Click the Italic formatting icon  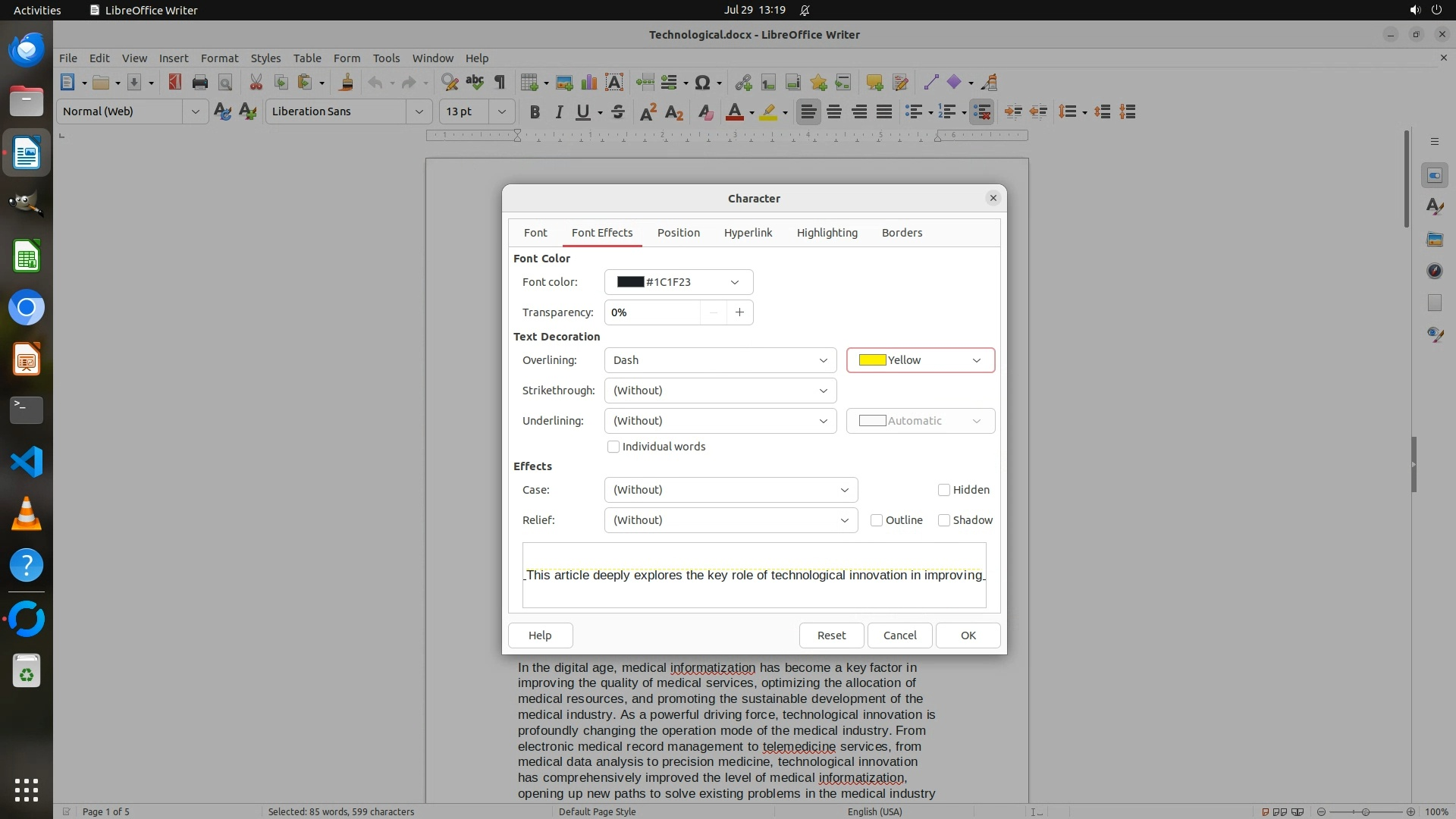click(559, 112)
